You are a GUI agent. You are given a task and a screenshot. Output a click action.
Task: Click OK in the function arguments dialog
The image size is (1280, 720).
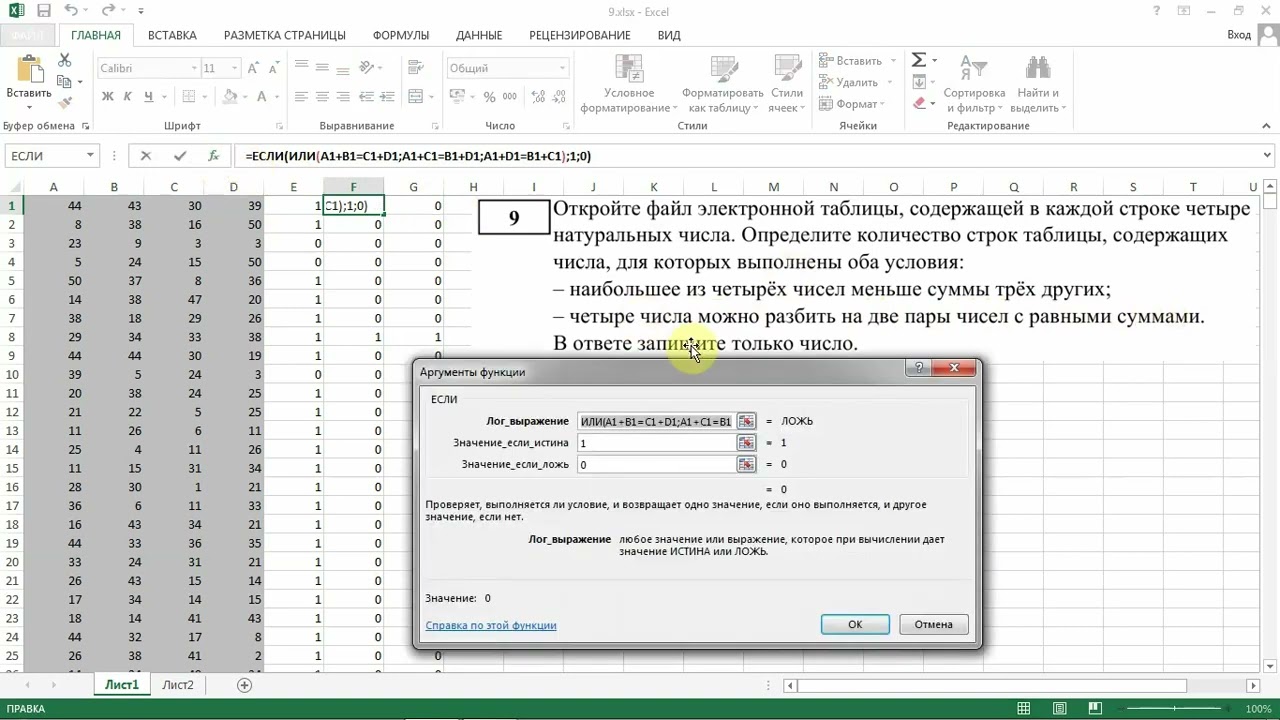(855, 624)
